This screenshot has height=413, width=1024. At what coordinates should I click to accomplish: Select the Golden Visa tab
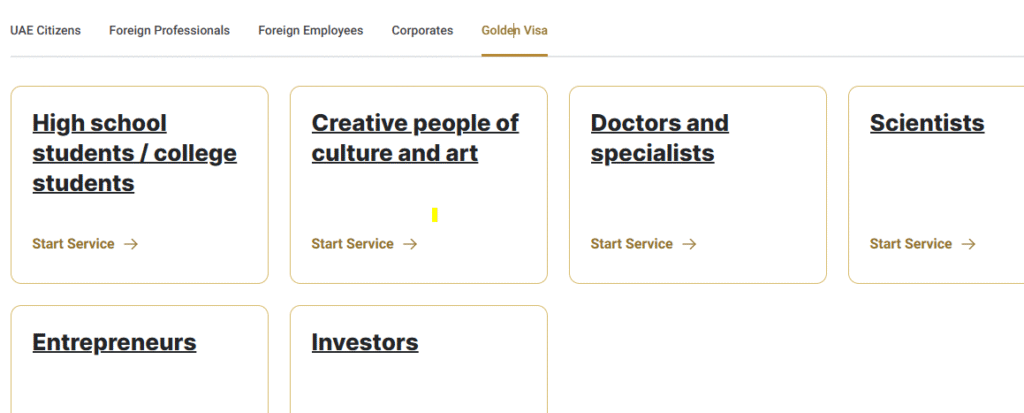pyautogui.click(x=515, y=31)
